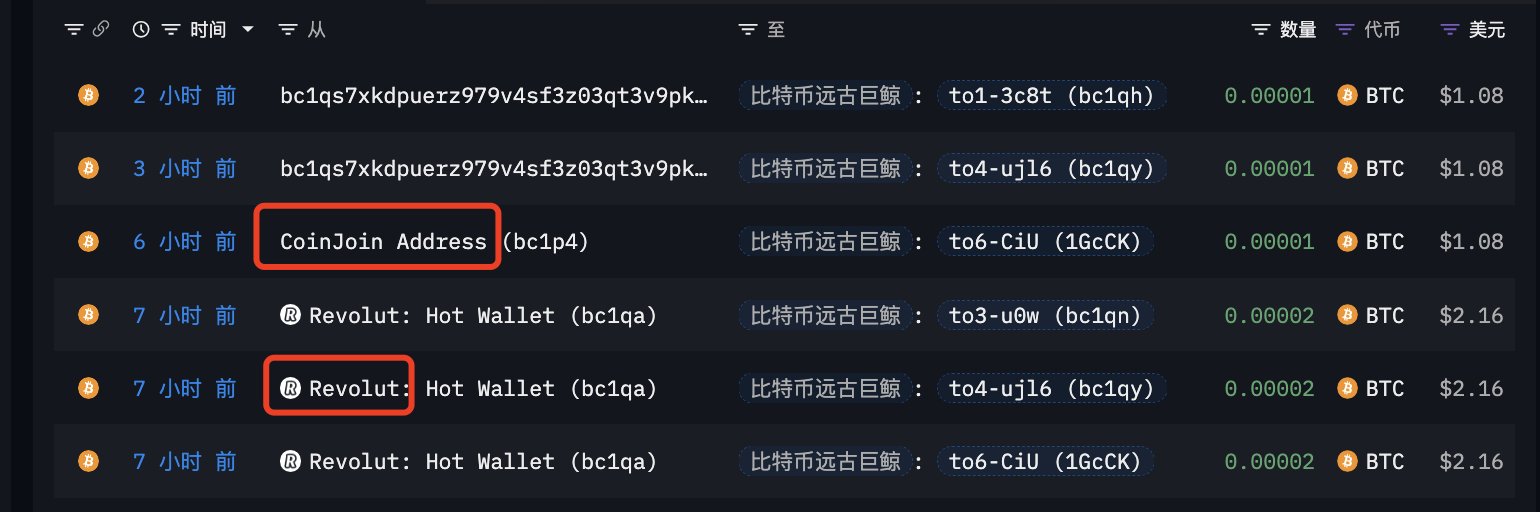Open the filter icon for 至 column

[747, 30]
